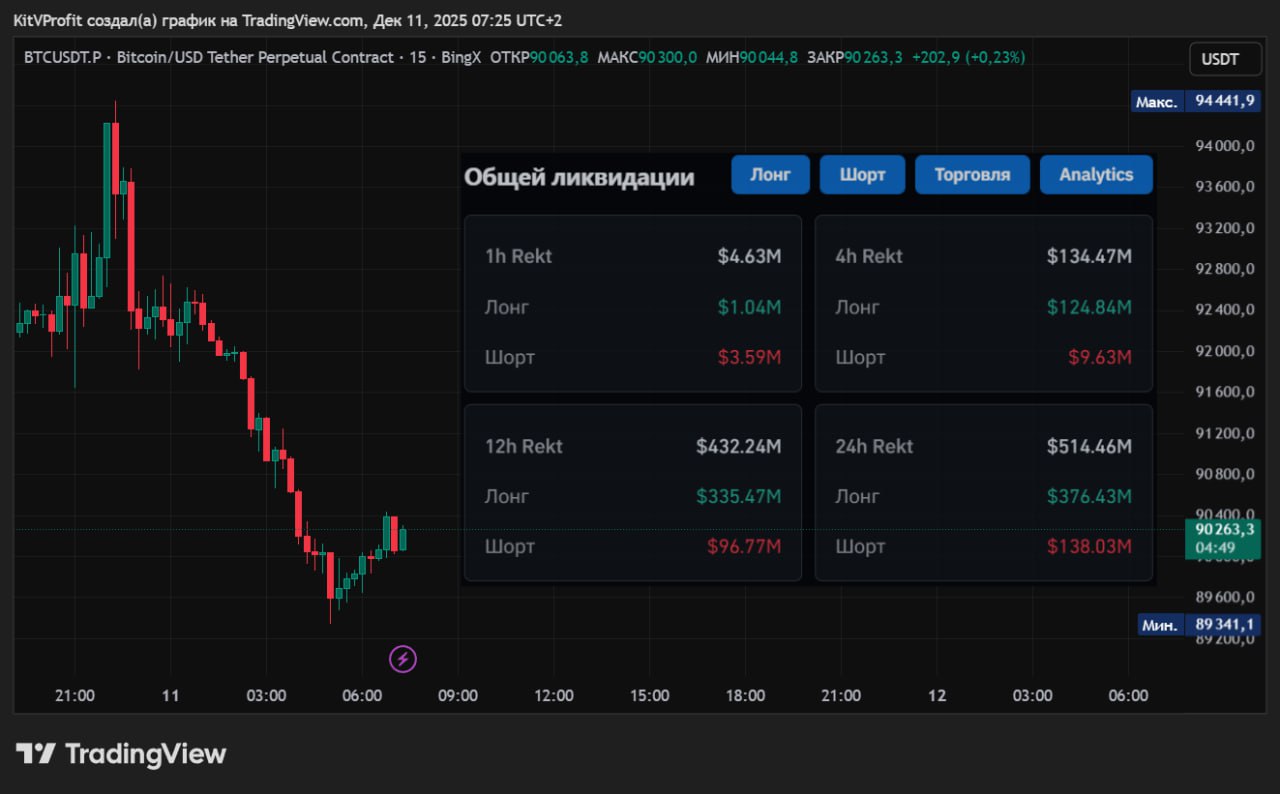The height and width of the screenshot is (794, 1280).
Task: Click the TradingView logo
Action: pyautogui.click(x=121, y=754)
